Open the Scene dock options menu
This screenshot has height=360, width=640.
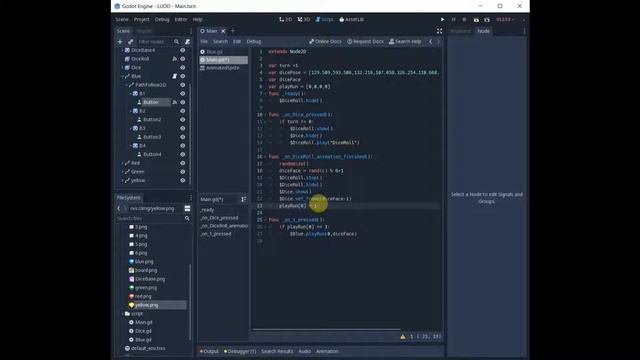click(x=191, y=31)
